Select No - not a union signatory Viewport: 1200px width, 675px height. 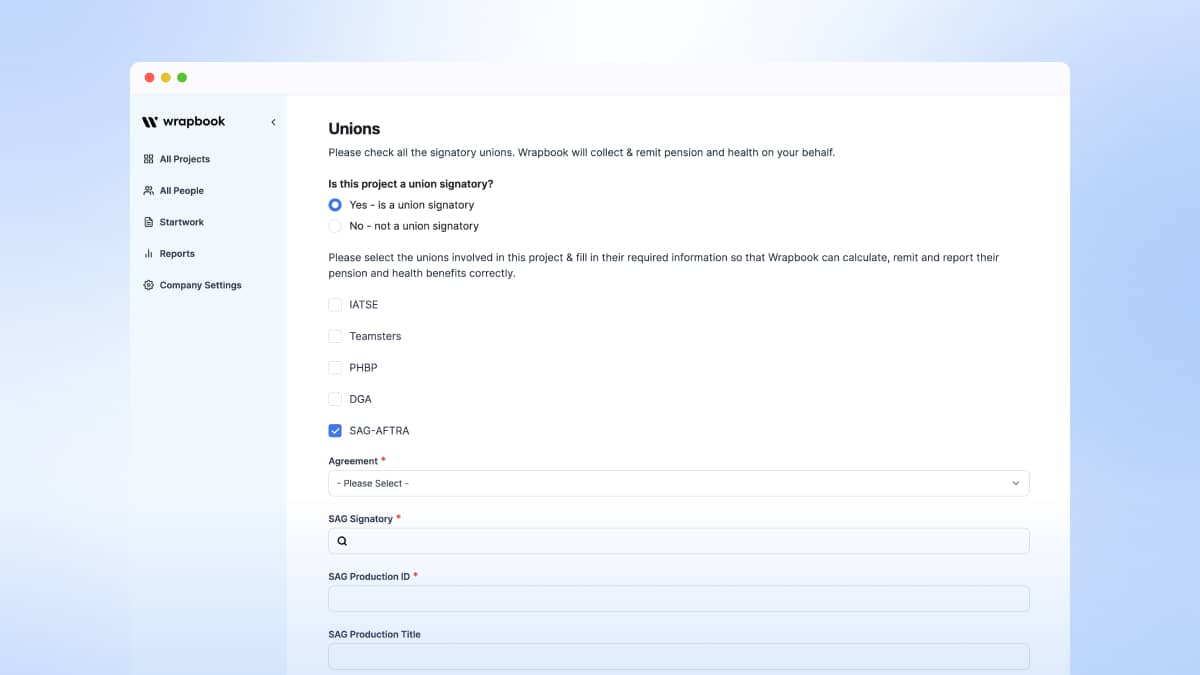(x=335, y=226)
